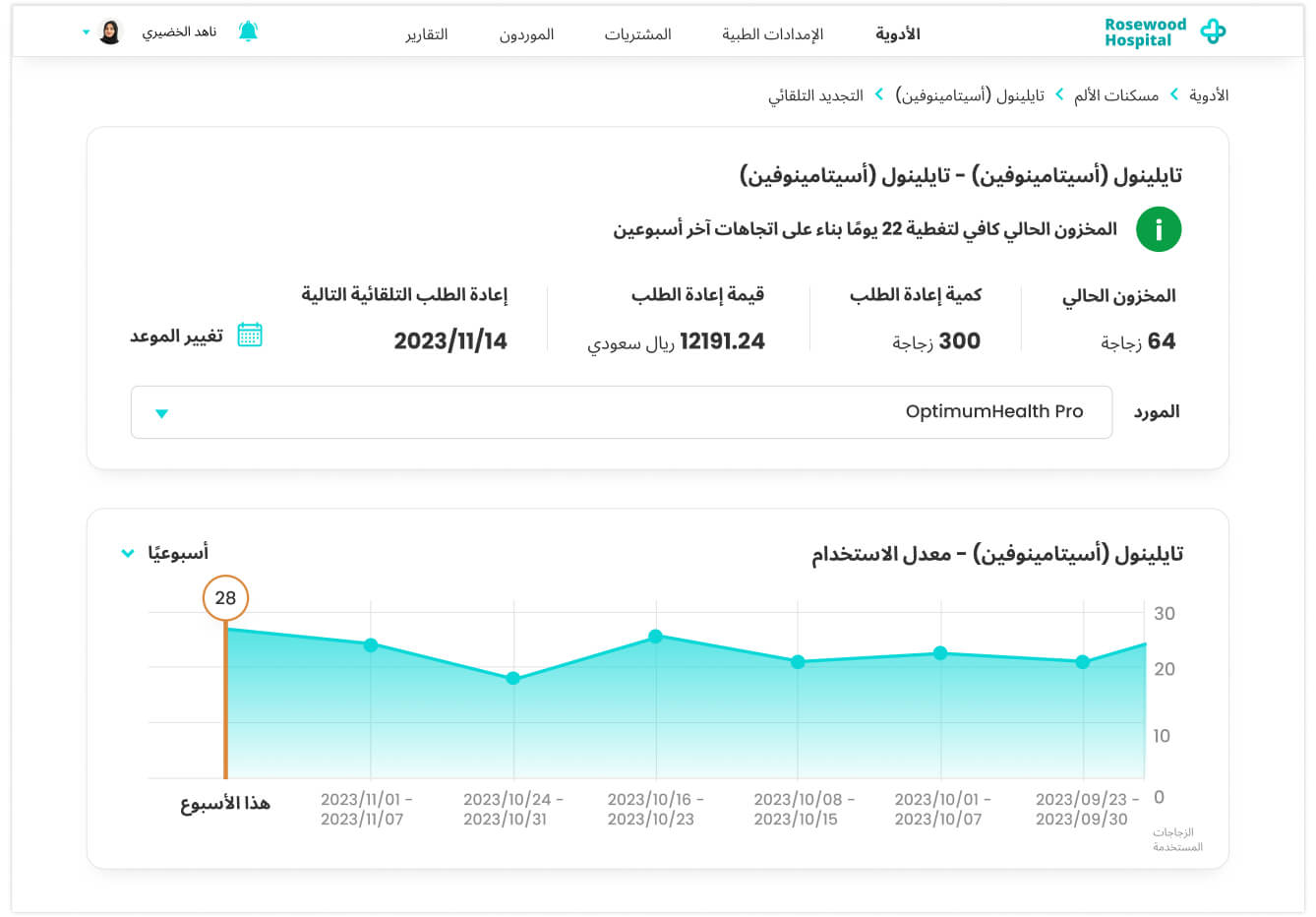Click the تايلينول (أسيتامينوفين) breadcrumb
The width and height of the screenshot is (1316, 917).
(x=970, y=95)
